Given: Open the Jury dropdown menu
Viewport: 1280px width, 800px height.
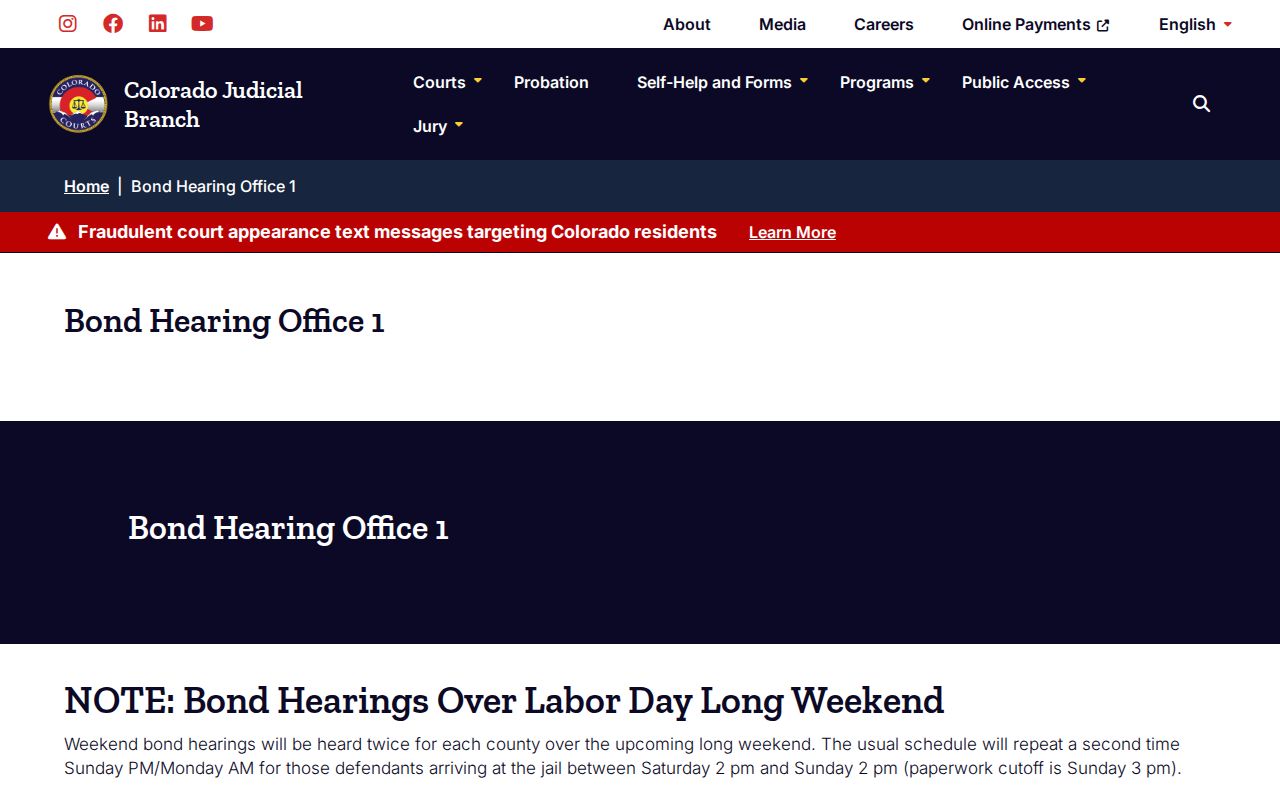Looking at the screenshot, I should click(438, 126).
